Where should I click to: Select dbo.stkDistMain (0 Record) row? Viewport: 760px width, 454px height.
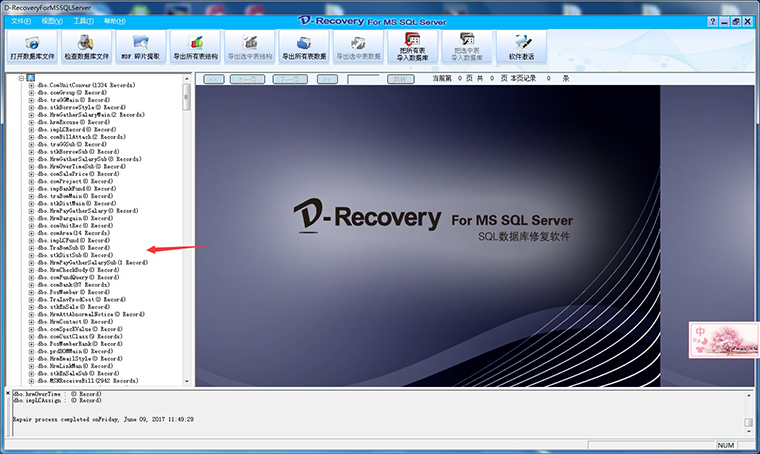tap(77, 204)
